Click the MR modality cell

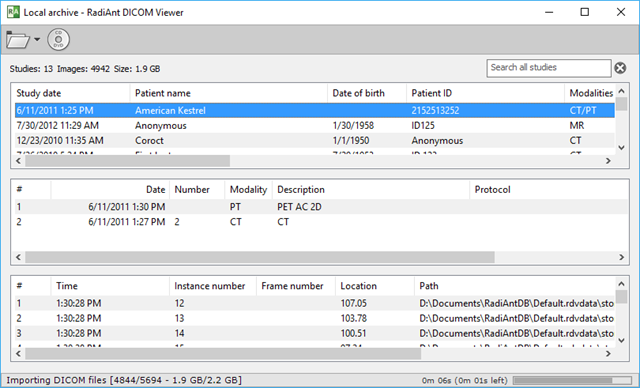(577, 126)
